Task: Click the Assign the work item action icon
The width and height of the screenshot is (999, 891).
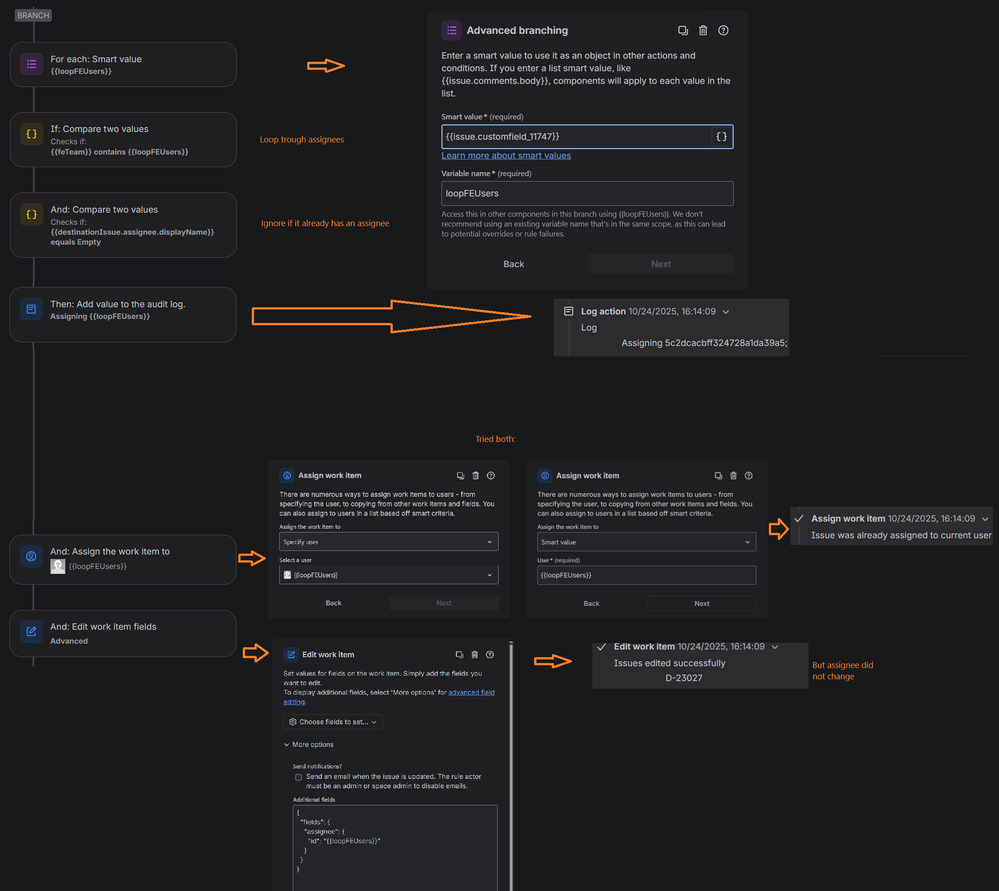Action: coord(31,556)
